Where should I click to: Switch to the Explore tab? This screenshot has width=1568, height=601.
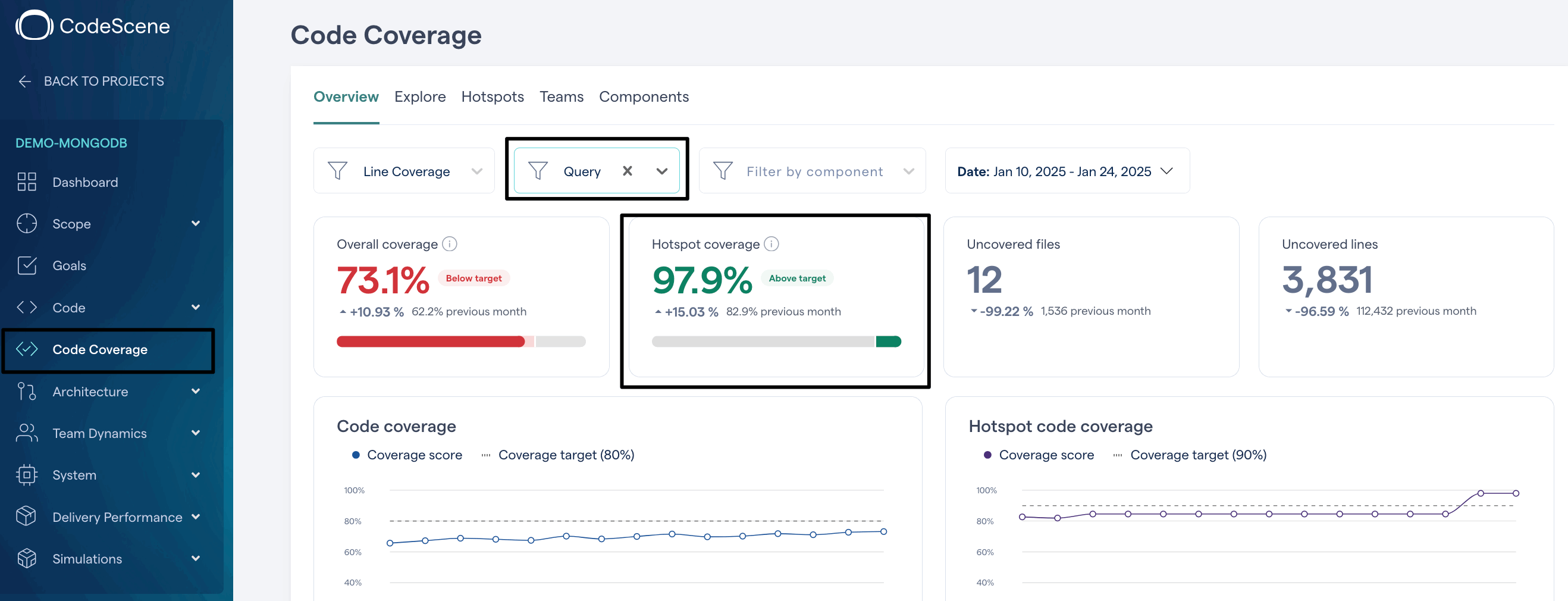[x=420, y=97]
